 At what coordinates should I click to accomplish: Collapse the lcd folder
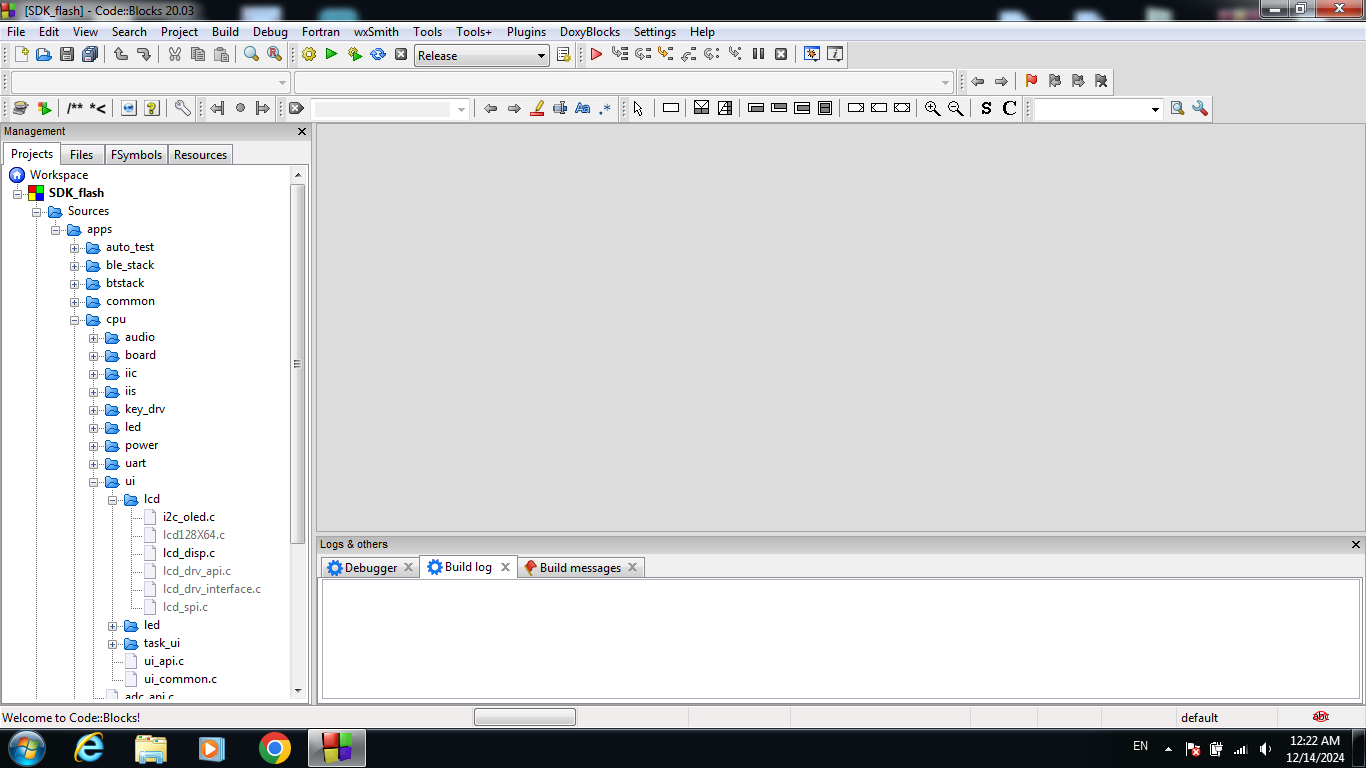pyautogui.click(x=113, y=500)
